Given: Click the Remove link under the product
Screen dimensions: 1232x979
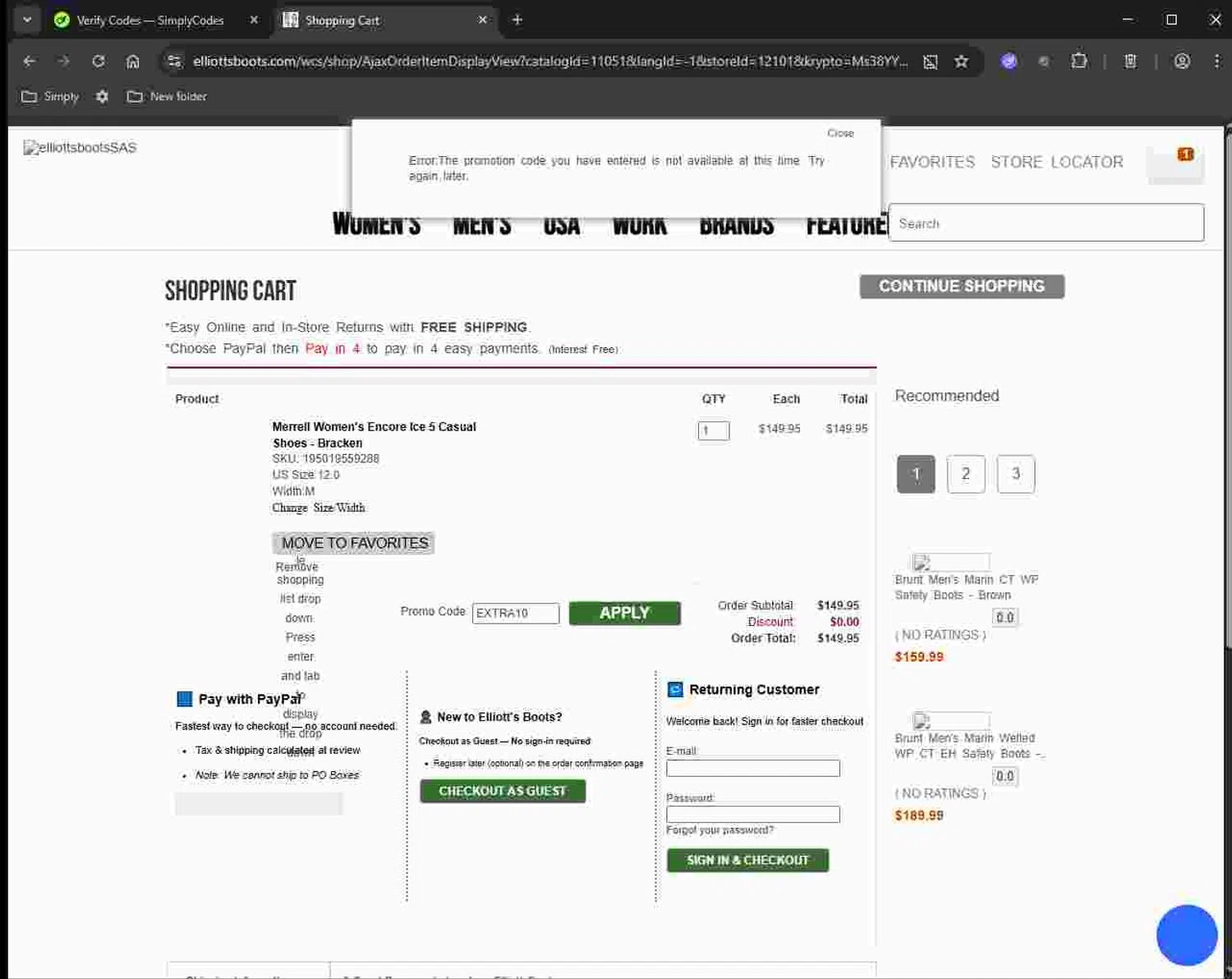Looking at the screenshot, I should click(x=297, y=567).
